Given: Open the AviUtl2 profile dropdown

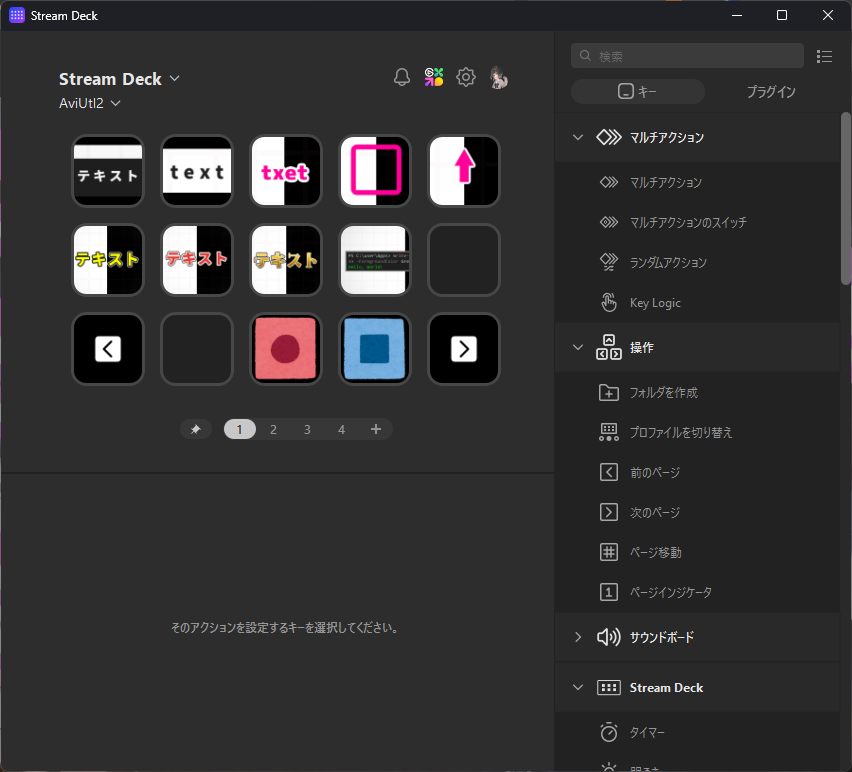Looking at the screenshot, I should coord(90,103).
